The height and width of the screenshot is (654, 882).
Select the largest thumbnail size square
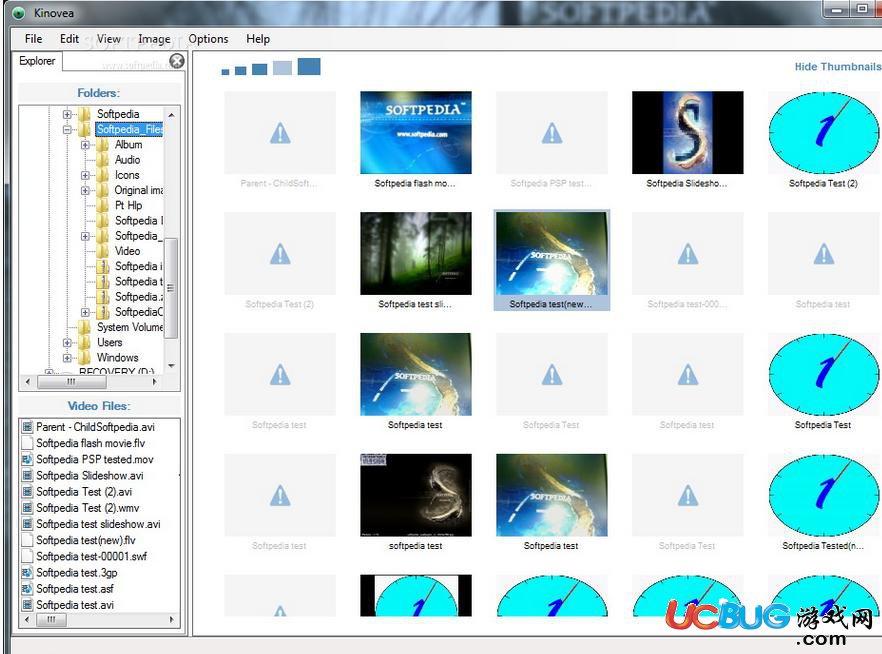pos(309,66)
